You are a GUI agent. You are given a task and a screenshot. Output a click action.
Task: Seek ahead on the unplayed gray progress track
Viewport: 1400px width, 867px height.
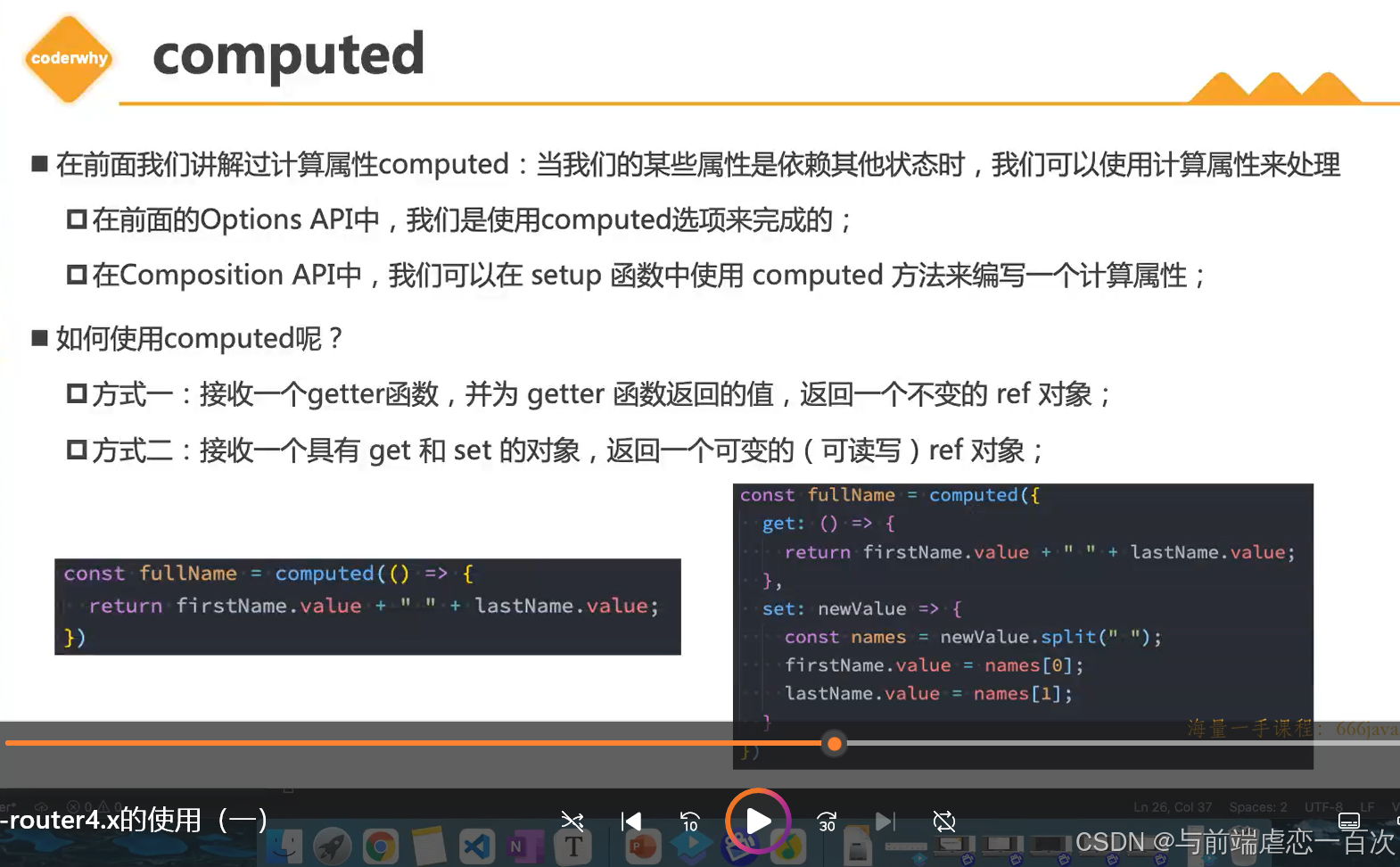pos(1122,743)
